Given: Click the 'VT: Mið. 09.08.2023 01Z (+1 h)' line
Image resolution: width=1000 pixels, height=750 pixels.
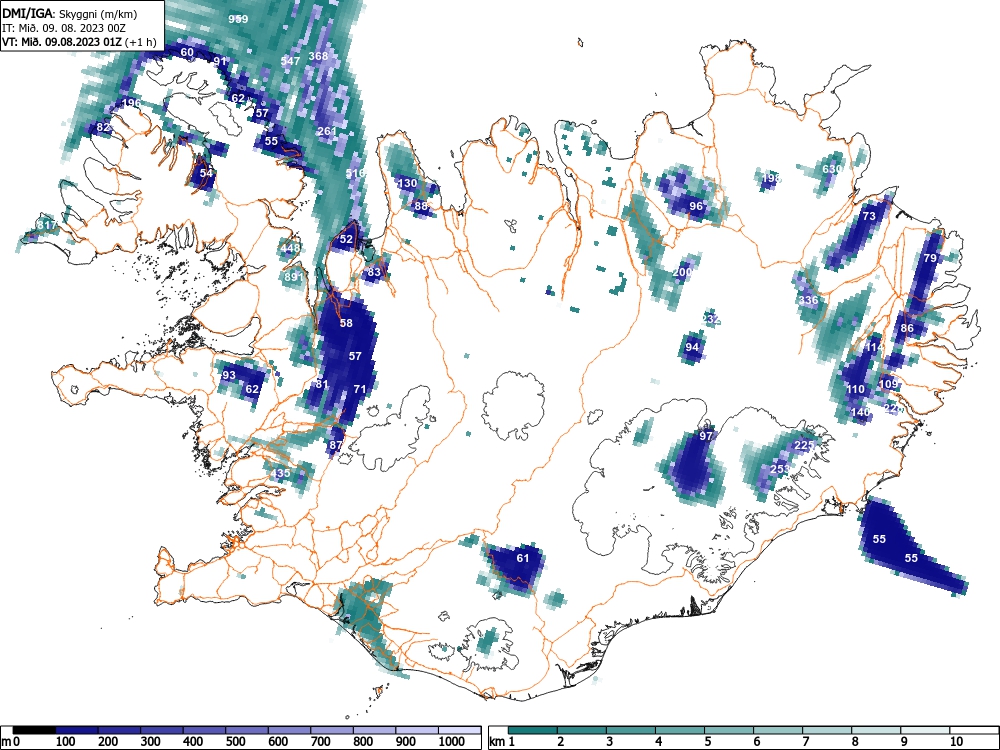Looking at the screenshot, I should point(79,42).
